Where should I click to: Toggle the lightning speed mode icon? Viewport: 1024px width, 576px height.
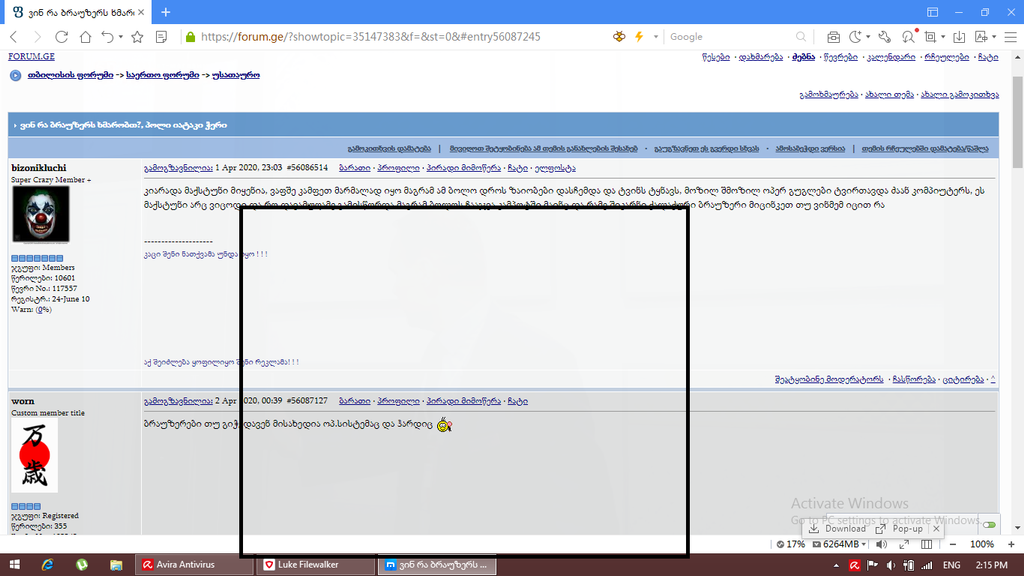pyautogui.click(x=639, y=37)
